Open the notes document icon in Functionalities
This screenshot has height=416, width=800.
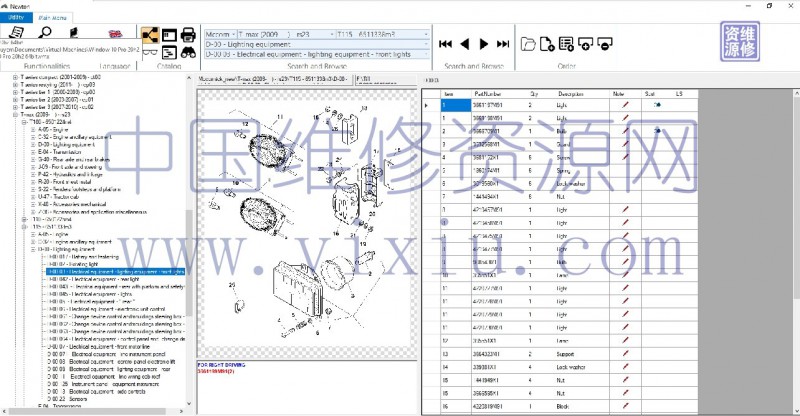[16, 33]
